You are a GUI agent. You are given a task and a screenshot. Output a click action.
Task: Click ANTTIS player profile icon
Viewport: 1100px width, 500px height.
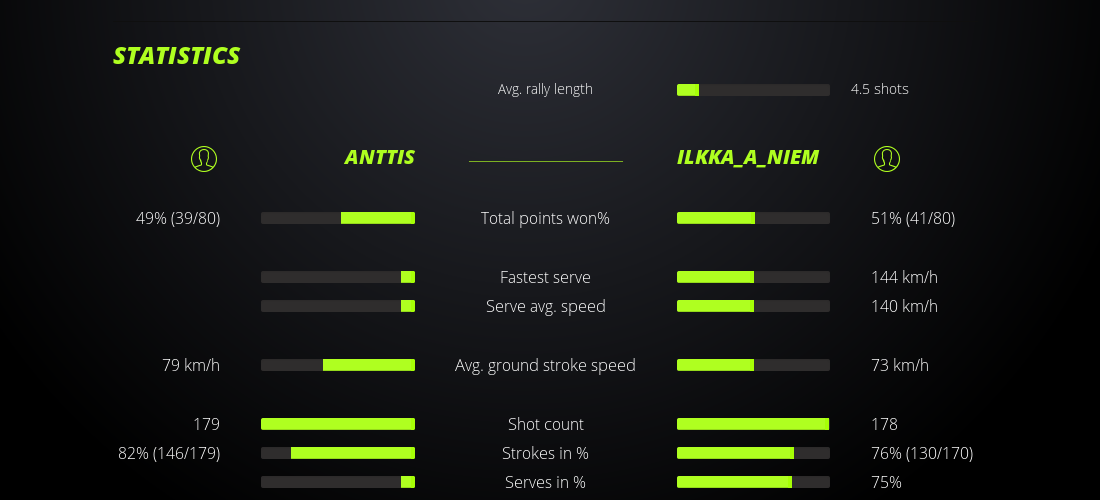[204, 158]
